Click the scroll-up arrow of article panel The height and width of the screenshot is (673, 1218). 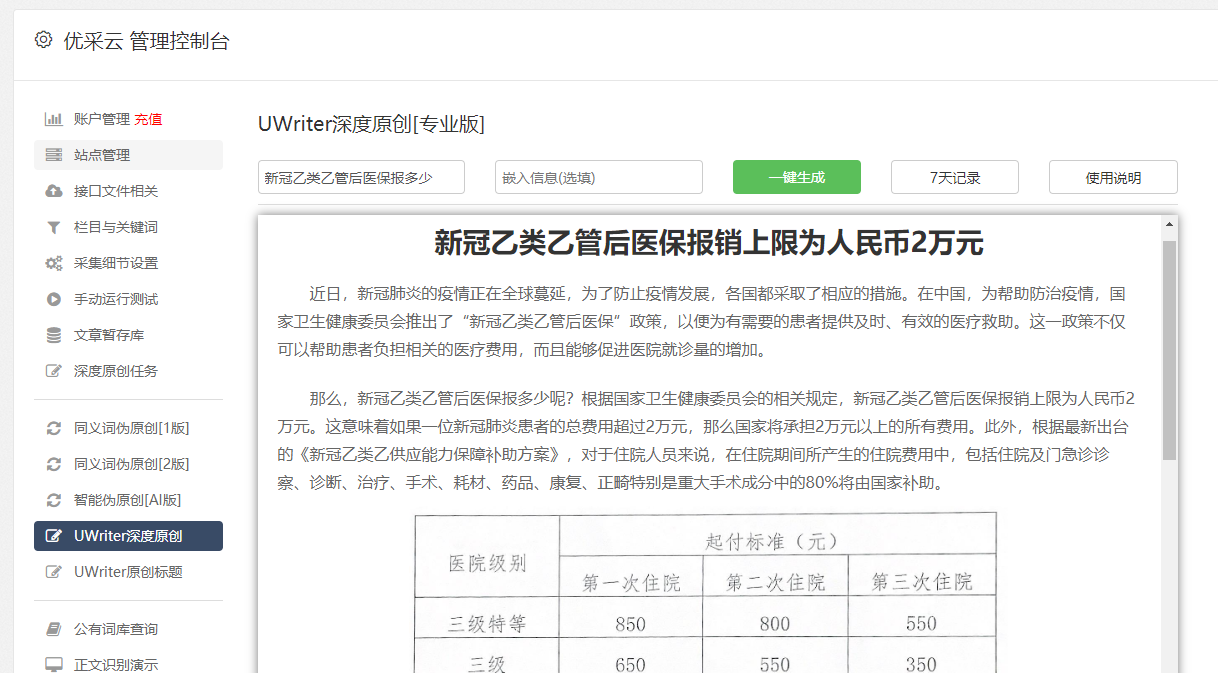pos(1169,224)
